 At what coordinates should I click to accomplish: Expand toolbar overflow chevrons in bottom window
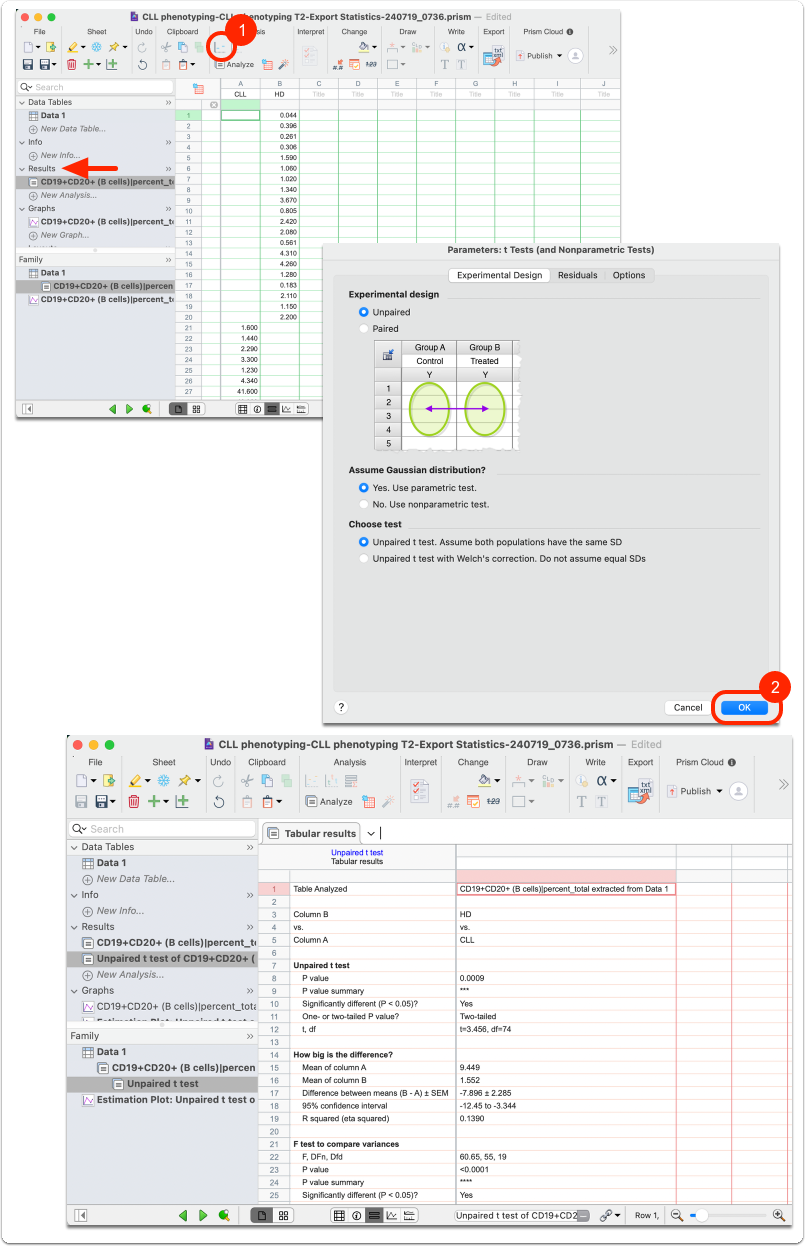[783, 785]
